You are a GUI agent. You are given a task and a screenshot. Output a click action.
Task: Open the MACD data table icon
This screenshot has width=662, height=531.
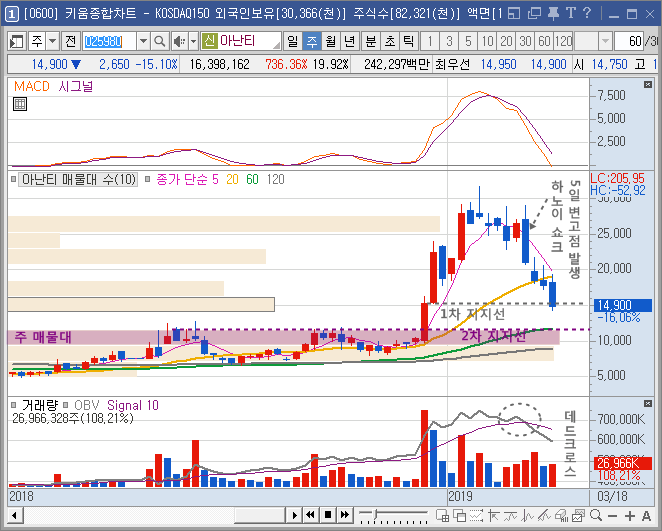(x=20, y=104)
